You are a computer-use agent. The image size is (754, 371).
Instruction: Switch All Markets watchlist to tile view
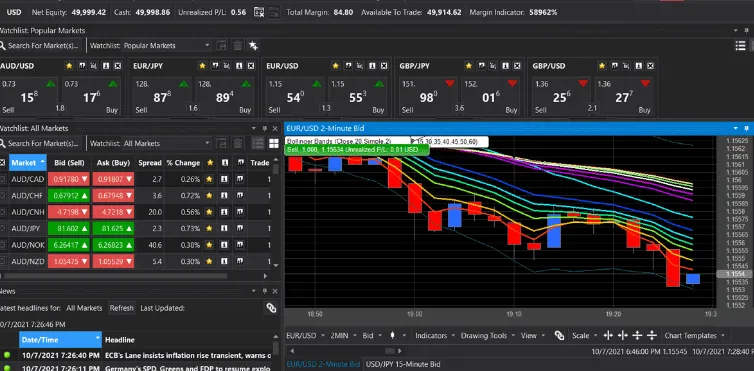[x=273, y=143]
